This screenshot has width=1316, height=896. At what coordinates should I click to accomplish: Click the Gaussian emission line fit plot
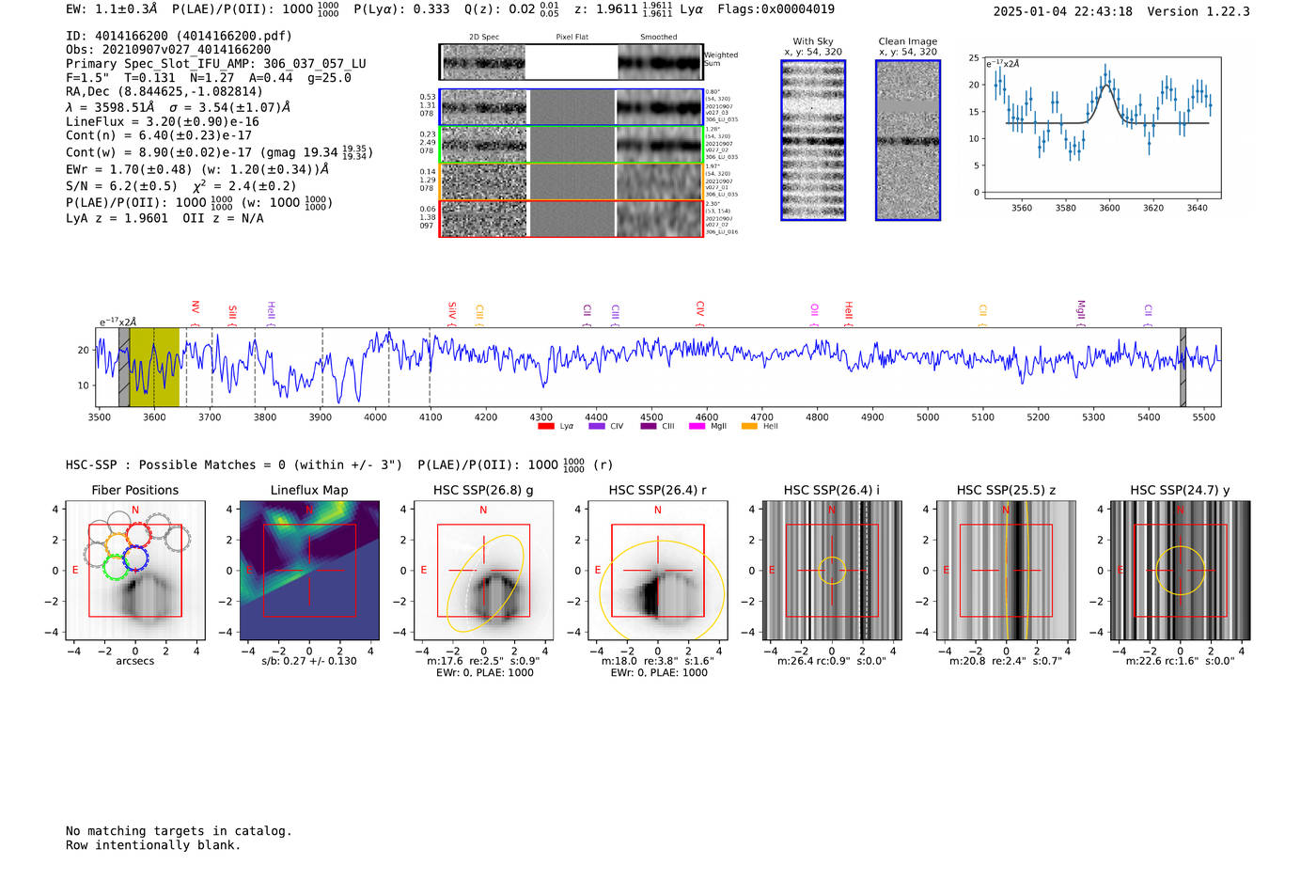tap(1102, 128)
